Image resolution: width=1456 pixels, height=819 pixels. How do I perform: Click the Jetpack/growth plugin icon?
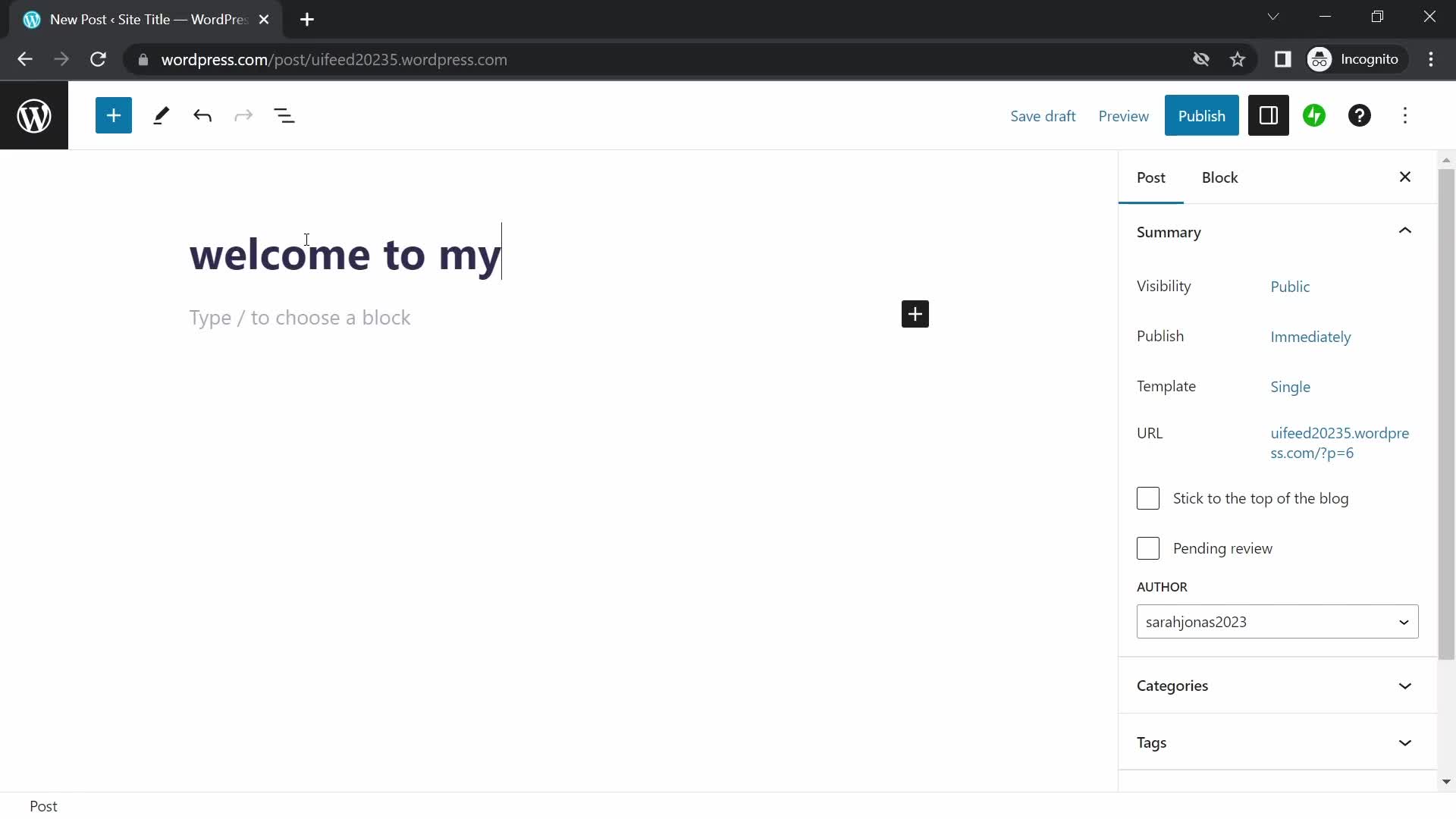(x=1315, y=116)
